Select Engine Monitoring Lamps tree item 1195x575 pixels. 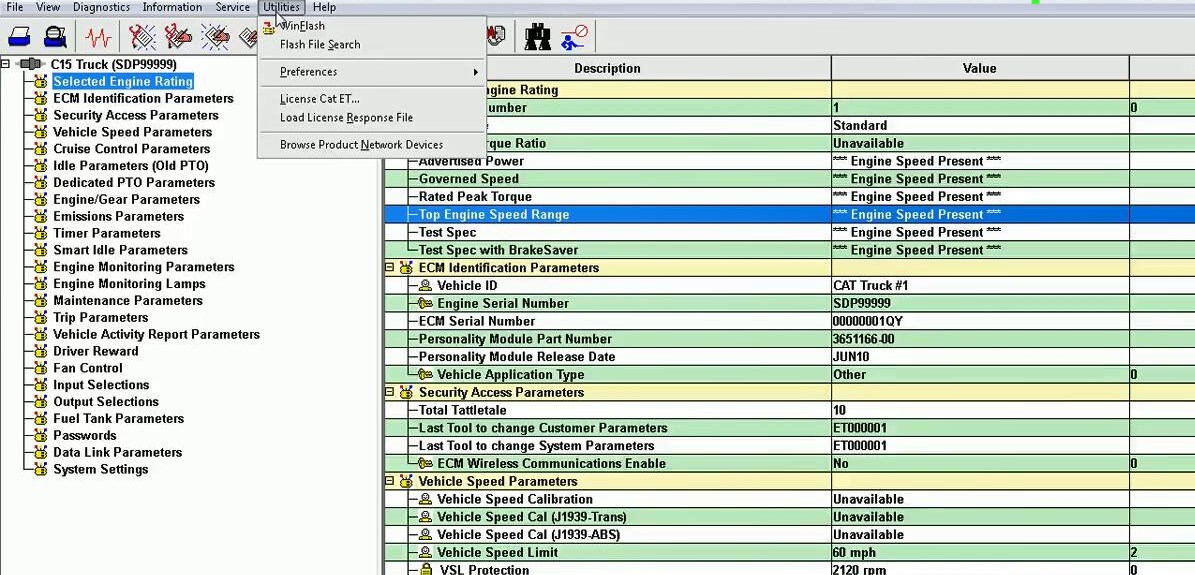click(x=130, y=284)
